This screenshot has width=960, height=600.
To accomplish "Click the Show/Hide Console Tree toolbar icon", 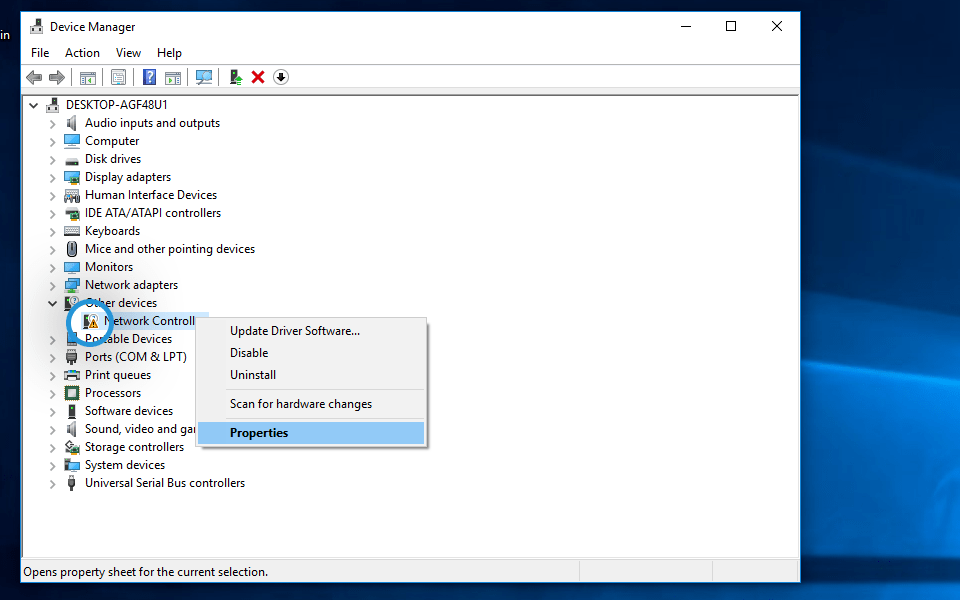I will click(87, 77).
